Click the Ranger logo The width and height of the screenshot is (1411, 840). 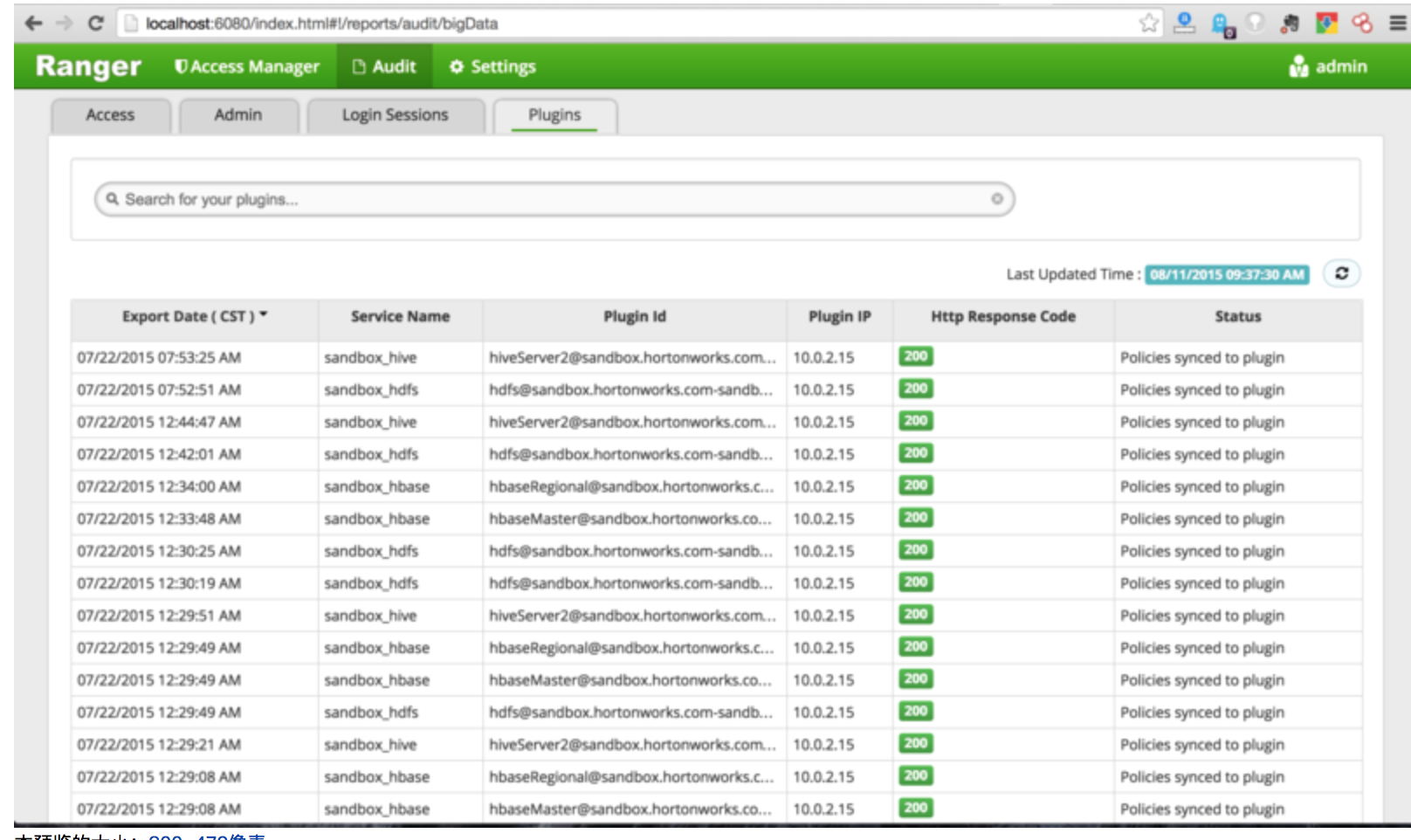tap(88, 66)
